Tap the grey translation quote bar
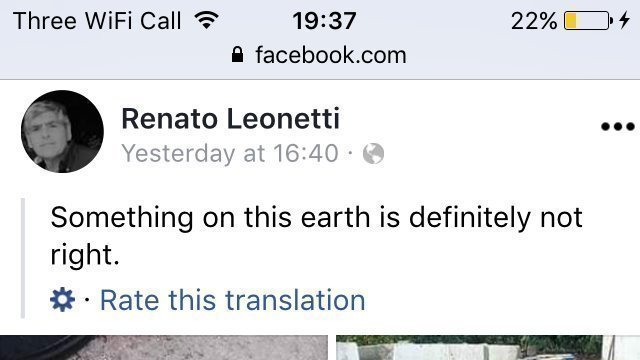 pos(23,258)
